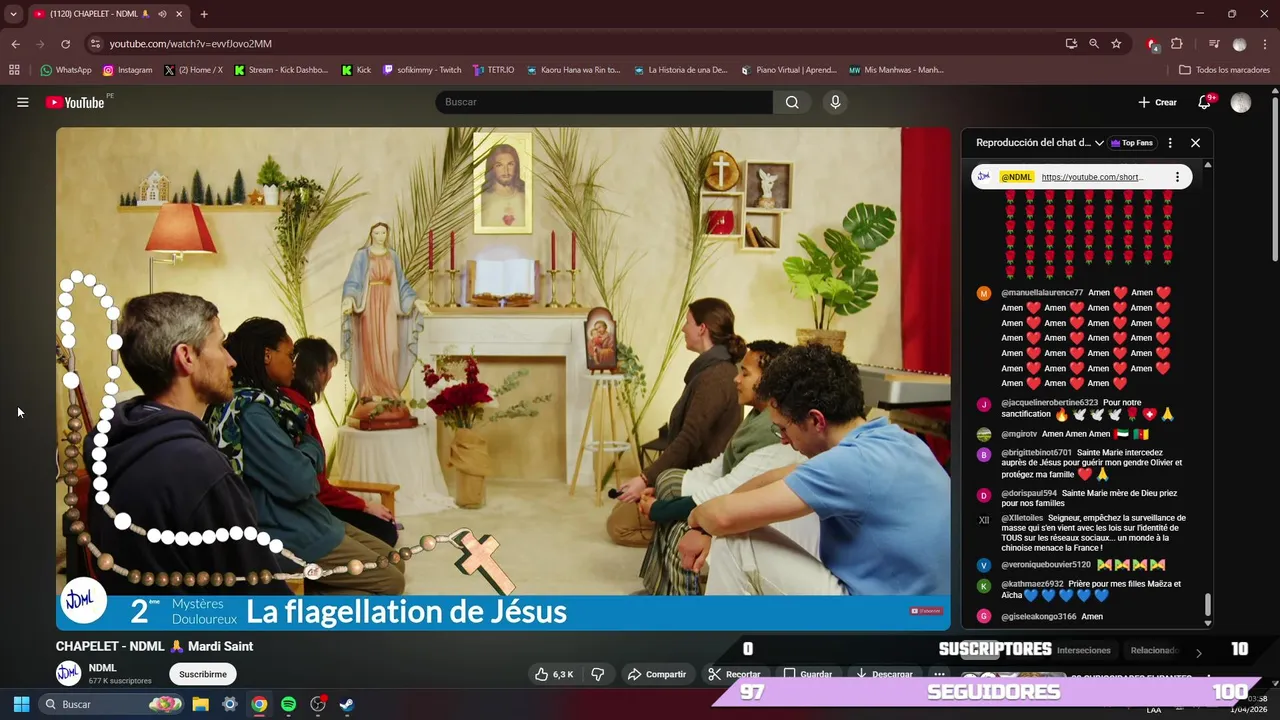Screen dimensions: 1280x720
Task: Reload the current page
Action: coord(66,44)
